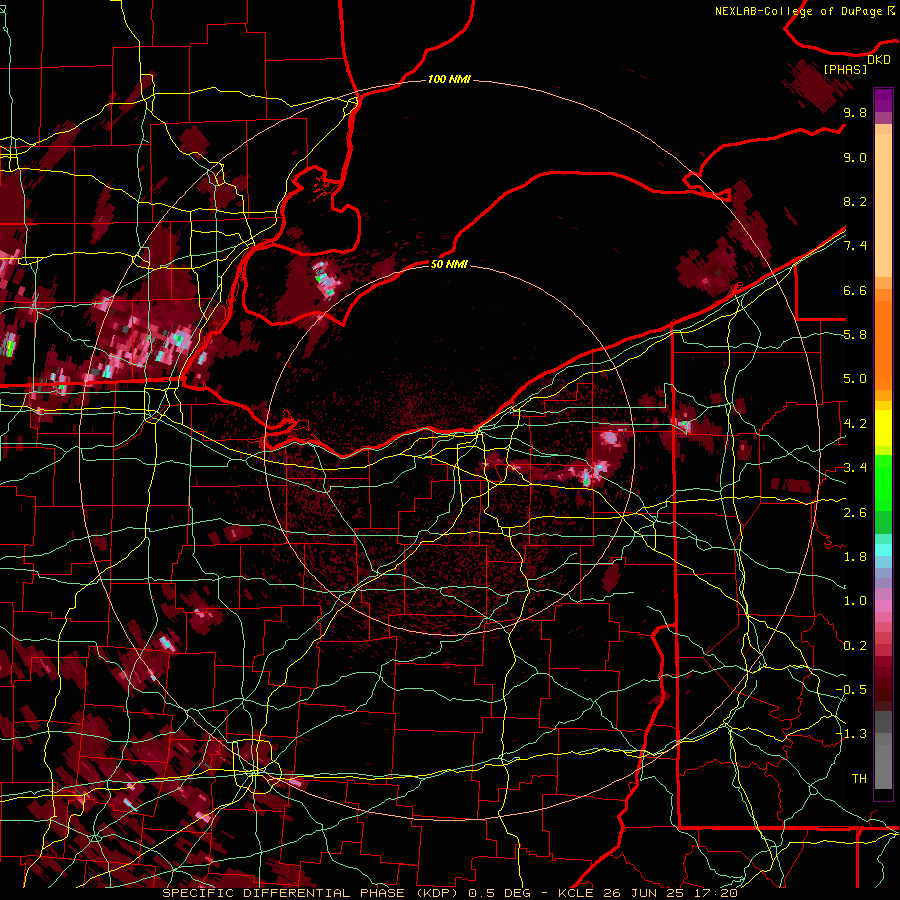Click the "0.5 DEG" elevation angle in the caption

click(500, 893)
